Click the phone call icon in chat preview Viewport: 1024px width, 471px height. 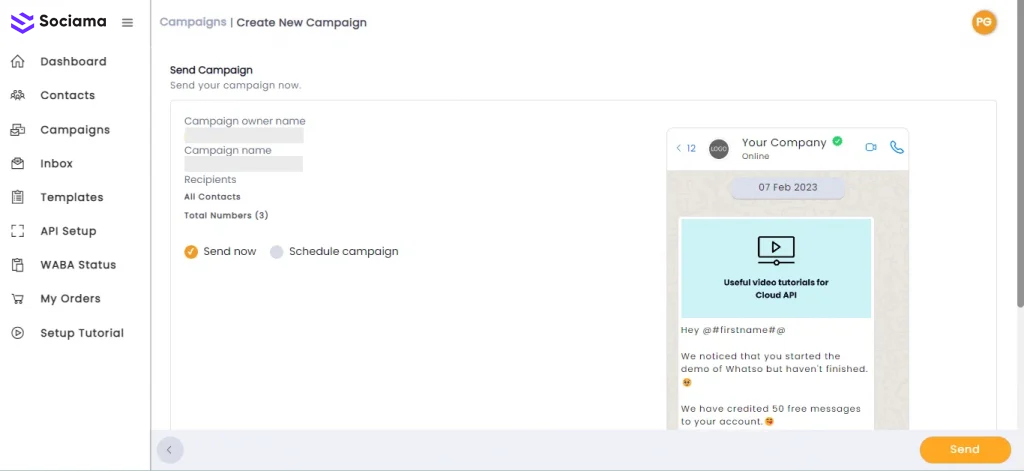coord(896,148)
